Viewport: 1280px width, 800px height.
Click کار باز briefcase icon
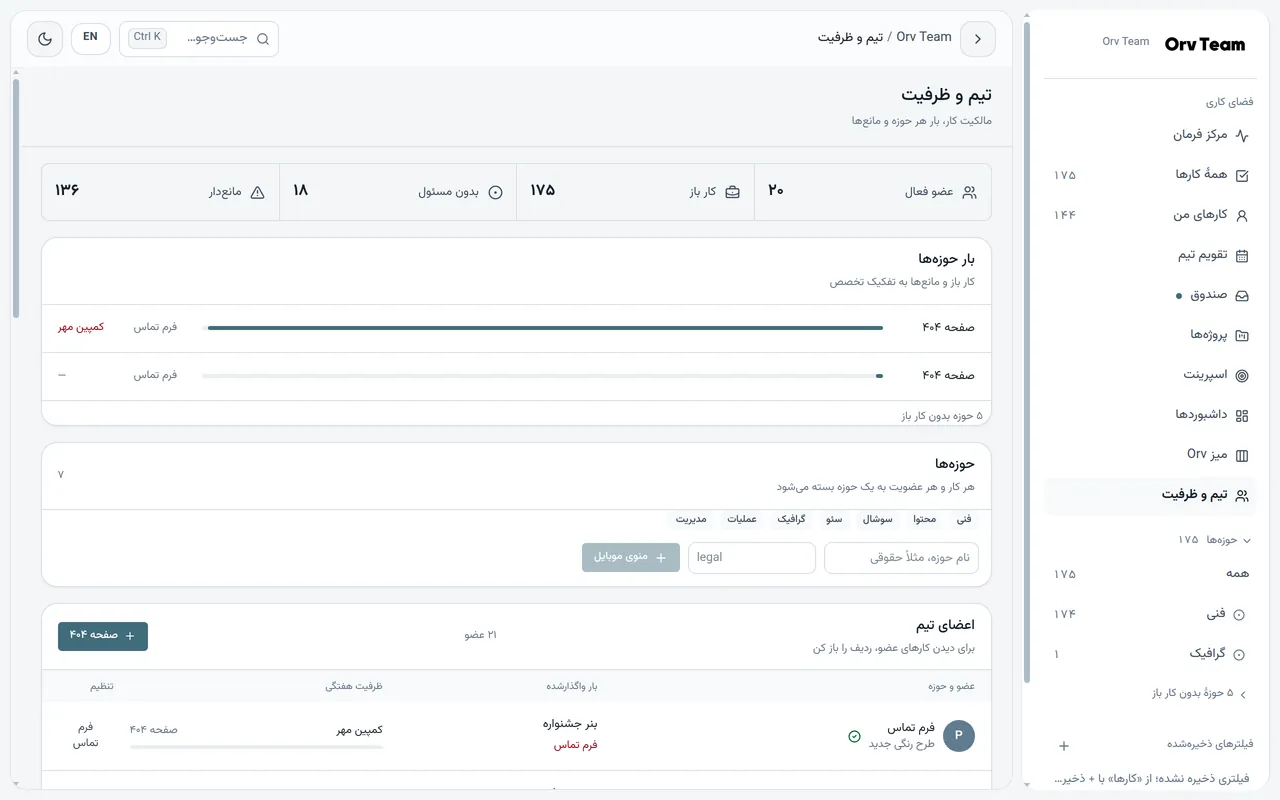pos(732,193)
